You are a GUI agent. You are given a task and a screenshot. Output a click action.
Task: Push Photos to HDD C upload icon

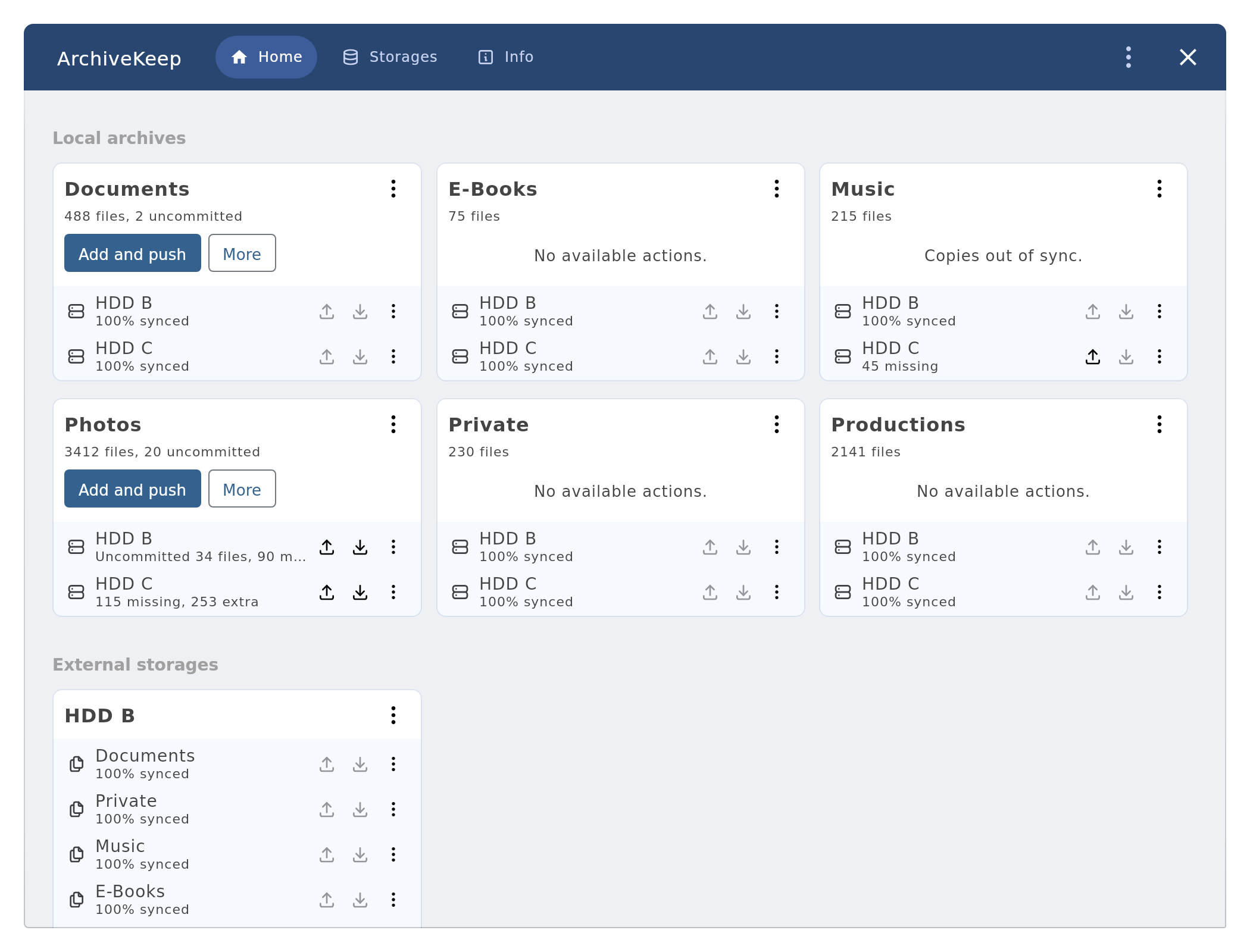pyautogui.click(x=327, y=592)
